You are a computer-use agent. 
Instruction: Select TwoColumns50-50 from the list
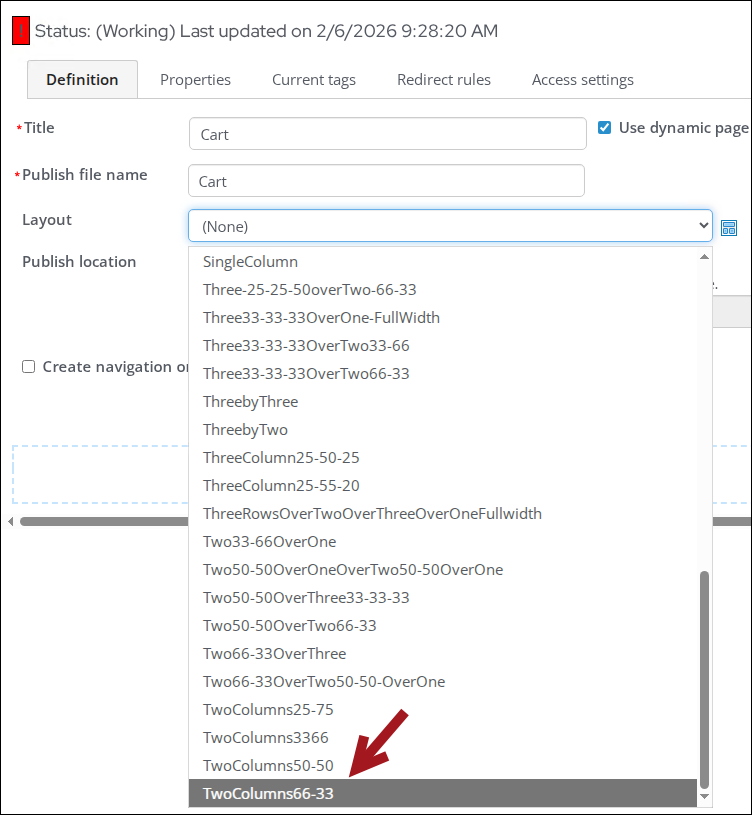(268, 766)
